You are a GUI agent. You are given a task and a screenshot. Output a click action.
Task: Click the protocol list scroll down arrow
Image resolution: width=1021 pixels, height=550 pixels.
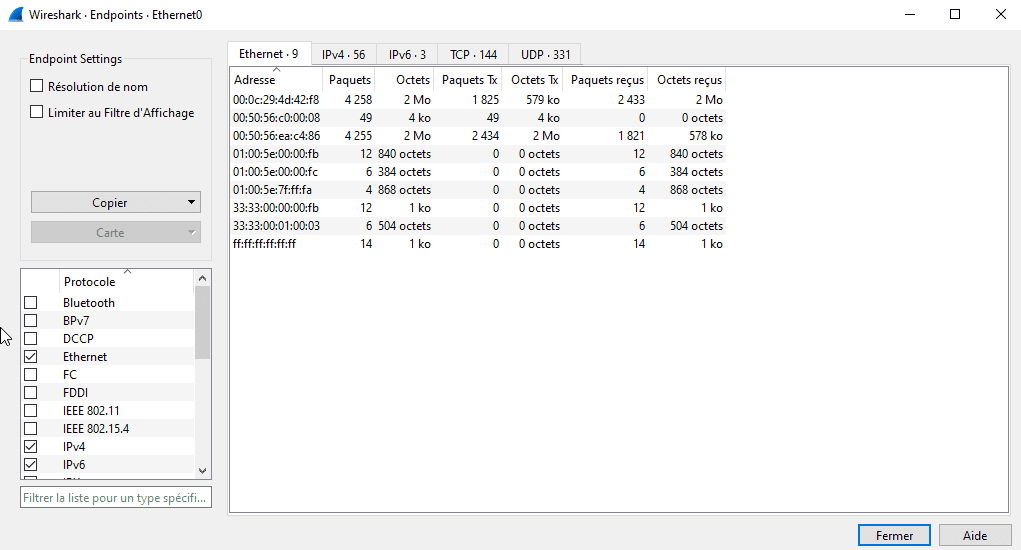[x=203, y=471]
